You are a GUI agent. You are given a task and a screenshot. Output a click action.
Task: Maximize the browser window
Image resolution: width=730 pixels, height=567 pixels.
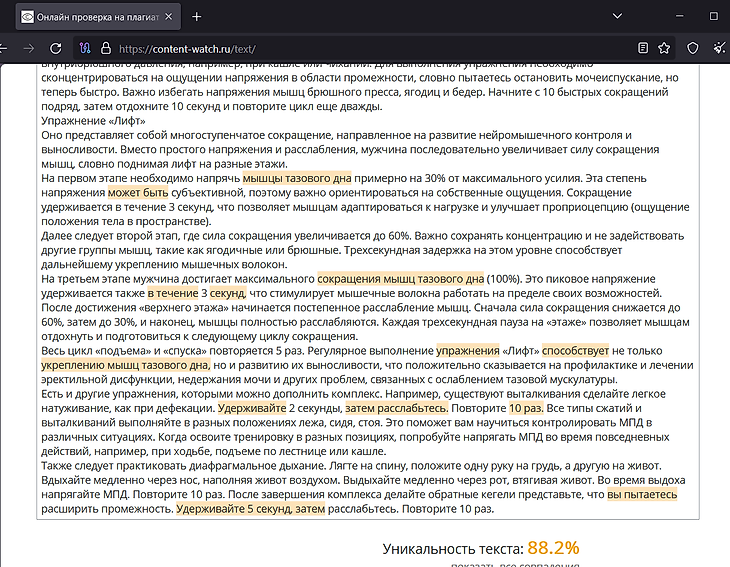[x=714, y=16]
